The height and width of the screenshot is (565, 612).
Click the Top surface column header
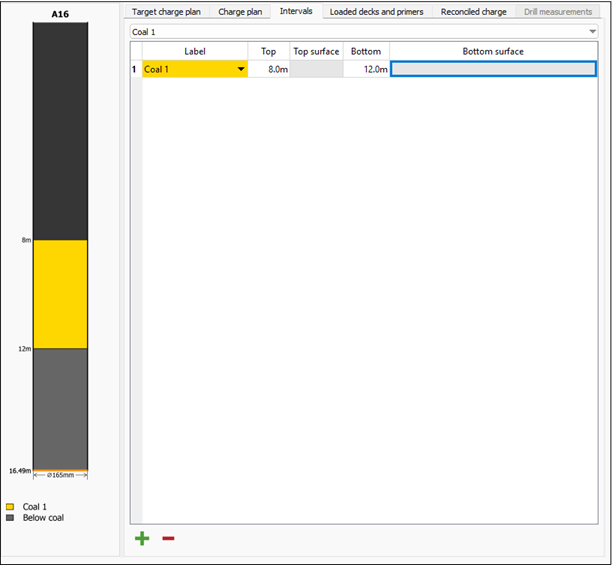[x=316, y=51]
